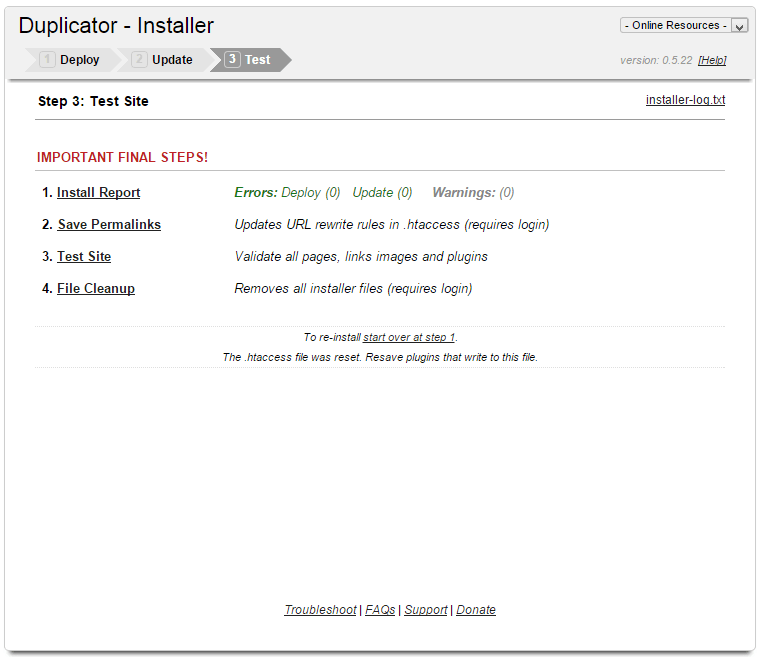Open the FAQs footer link
This screenshot has width=761, height=657.
pyautogui.click(x=380, y=610)
